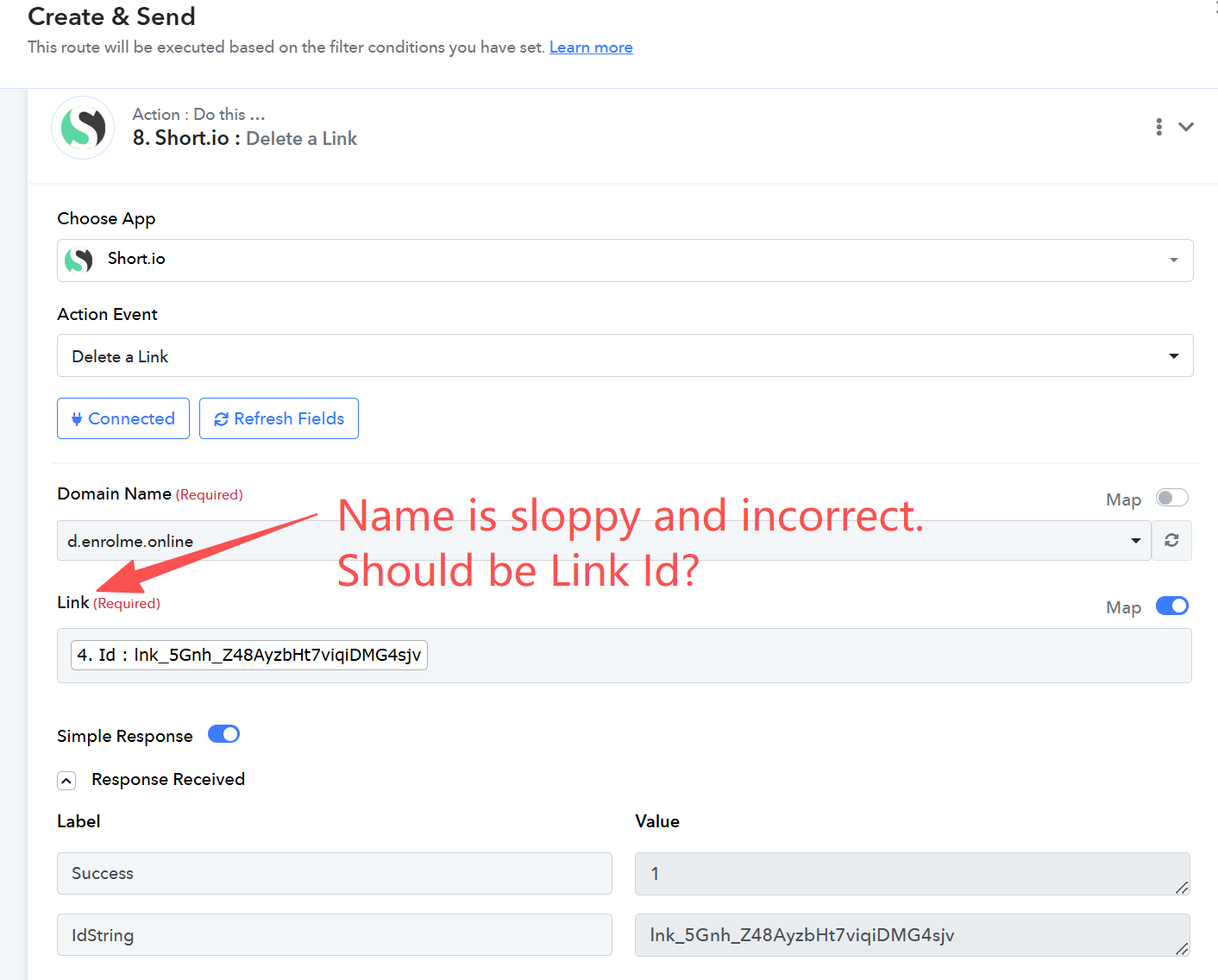Click the Refresh Fields button
This screenshot has width=1218, height=980.
[x=279, y=418]
